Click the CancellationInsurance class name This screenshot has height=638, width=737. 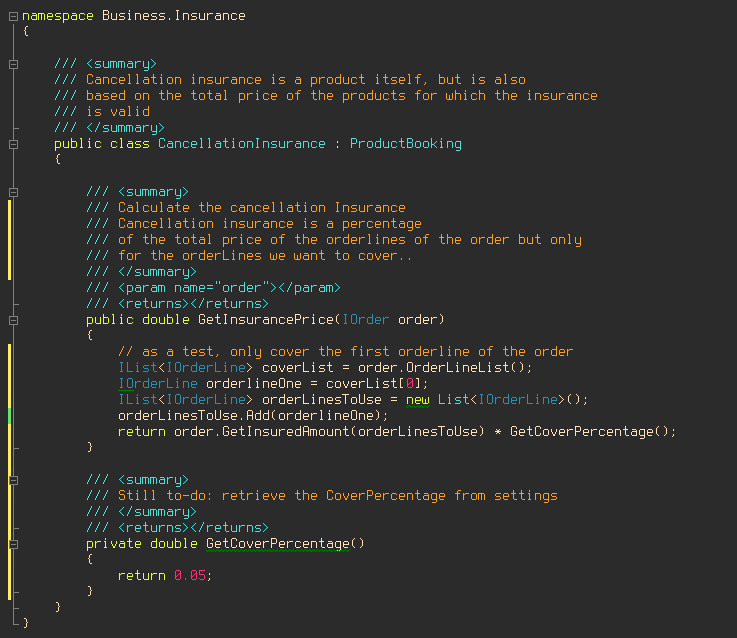click(241, 144)
